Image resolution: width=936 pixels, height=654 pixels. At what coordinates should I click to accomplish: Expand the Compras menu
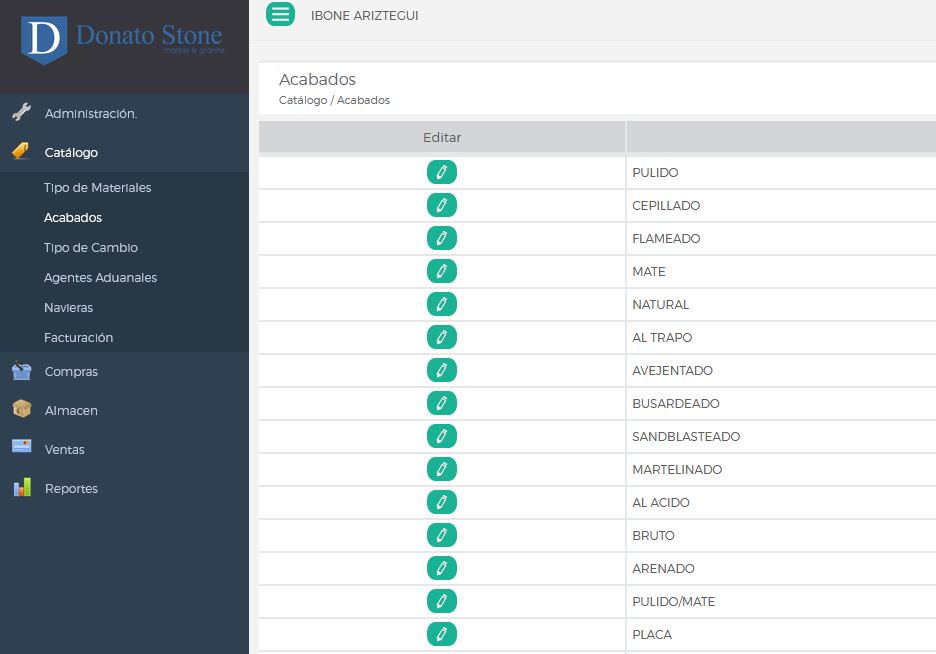(71, 372)
